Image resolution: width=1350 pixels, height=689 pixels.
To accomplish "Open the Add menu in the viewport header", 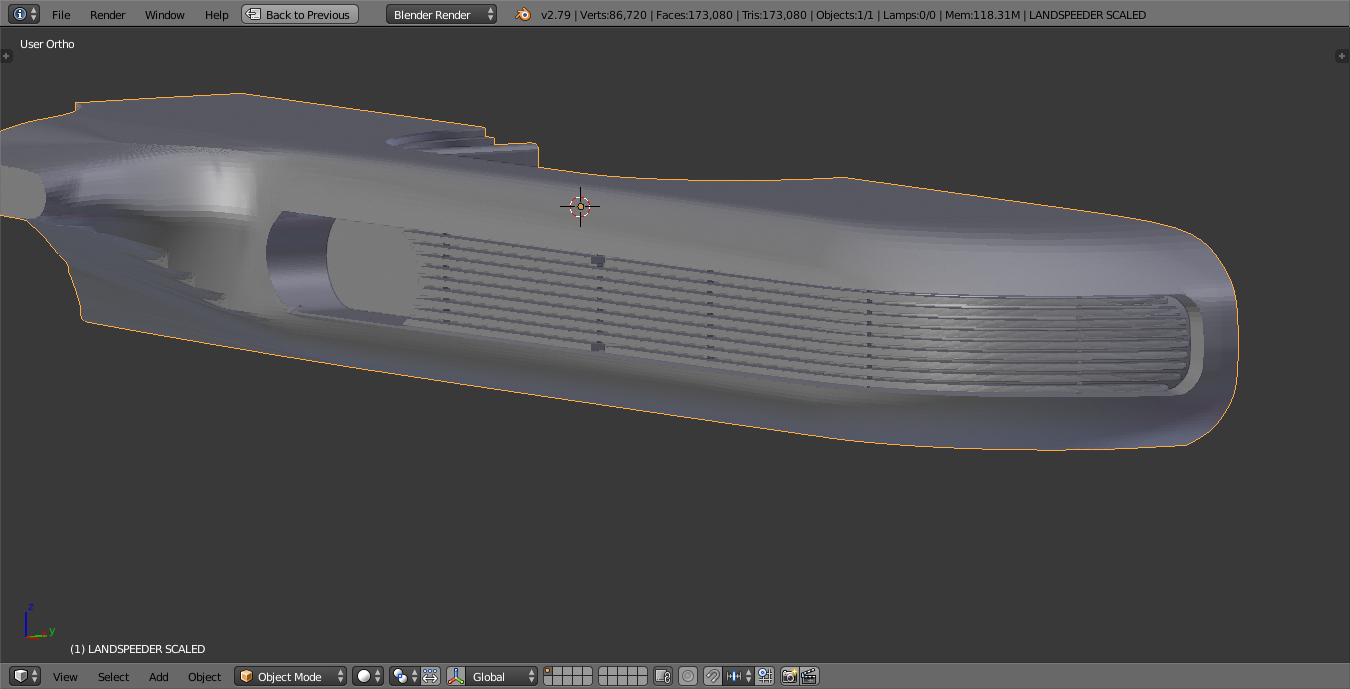I will (x=159, y=677).
